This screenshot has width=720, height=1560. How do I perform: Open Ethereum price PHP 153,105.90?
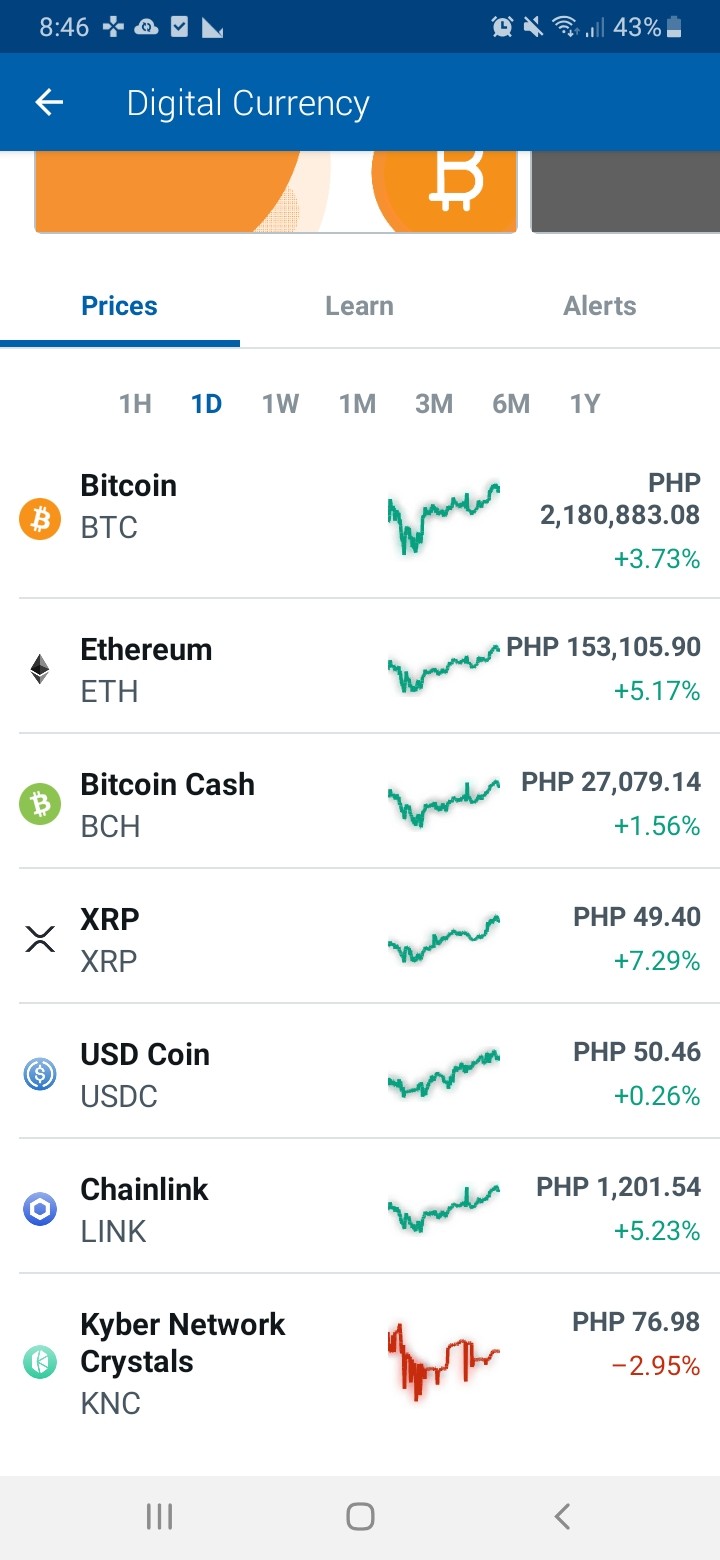coord(603,647)
